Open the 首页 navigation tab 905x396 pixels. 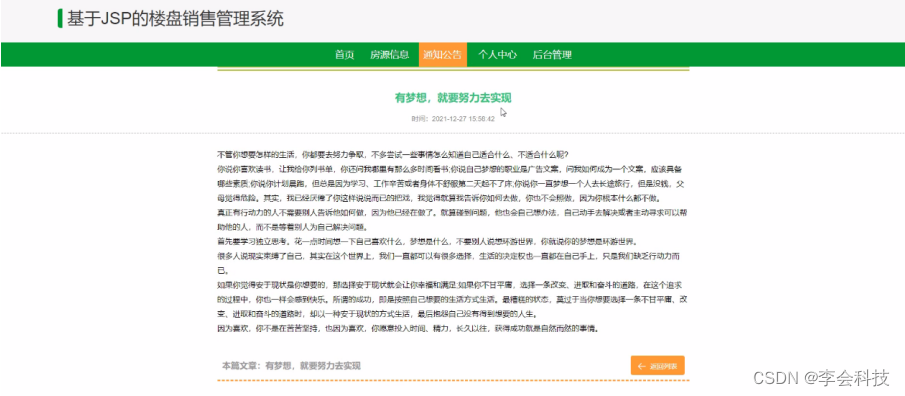[x=345, y=55]
